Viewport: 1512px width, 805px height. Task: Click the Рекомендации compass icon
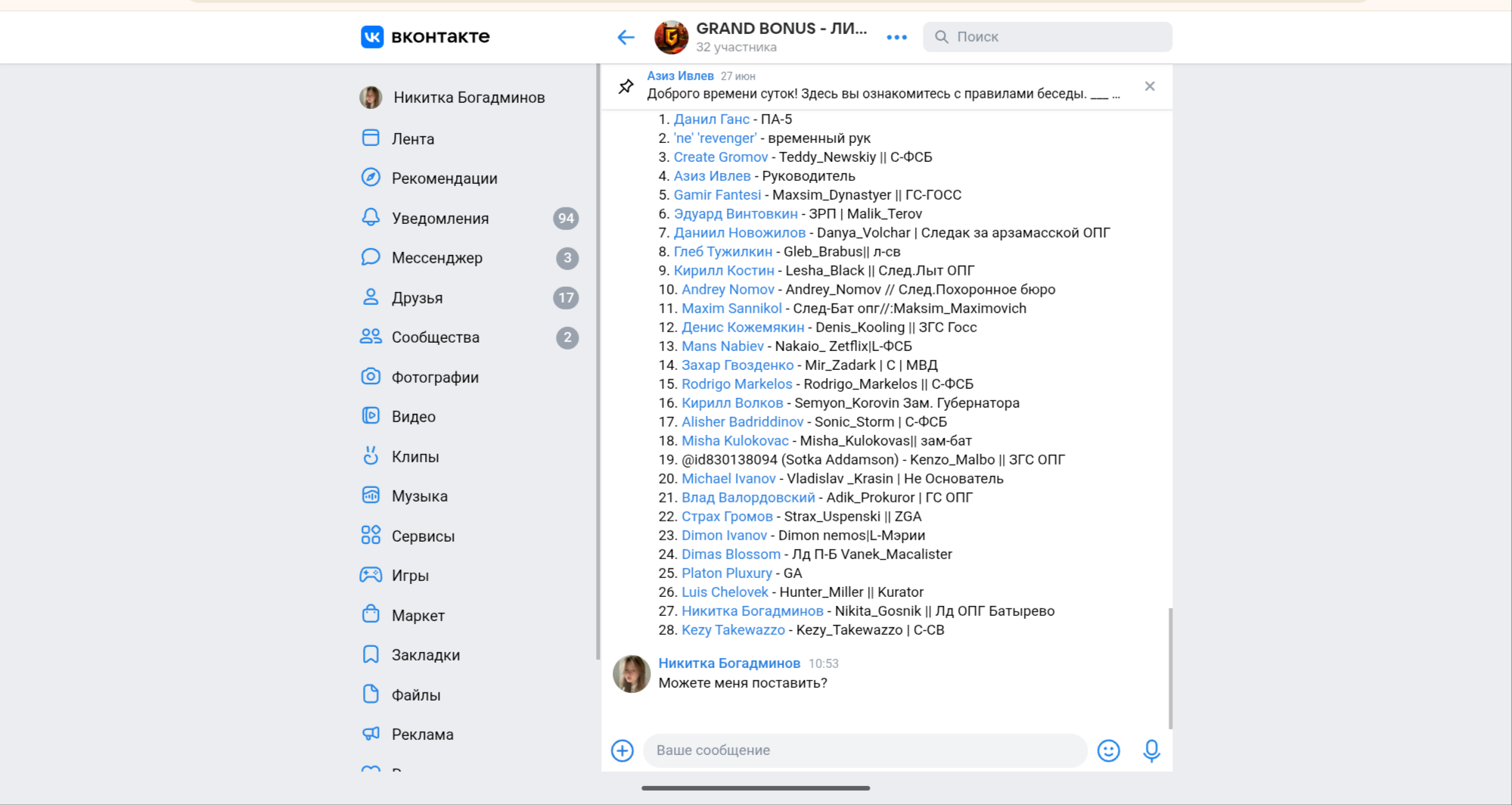[x=371, y=177]
